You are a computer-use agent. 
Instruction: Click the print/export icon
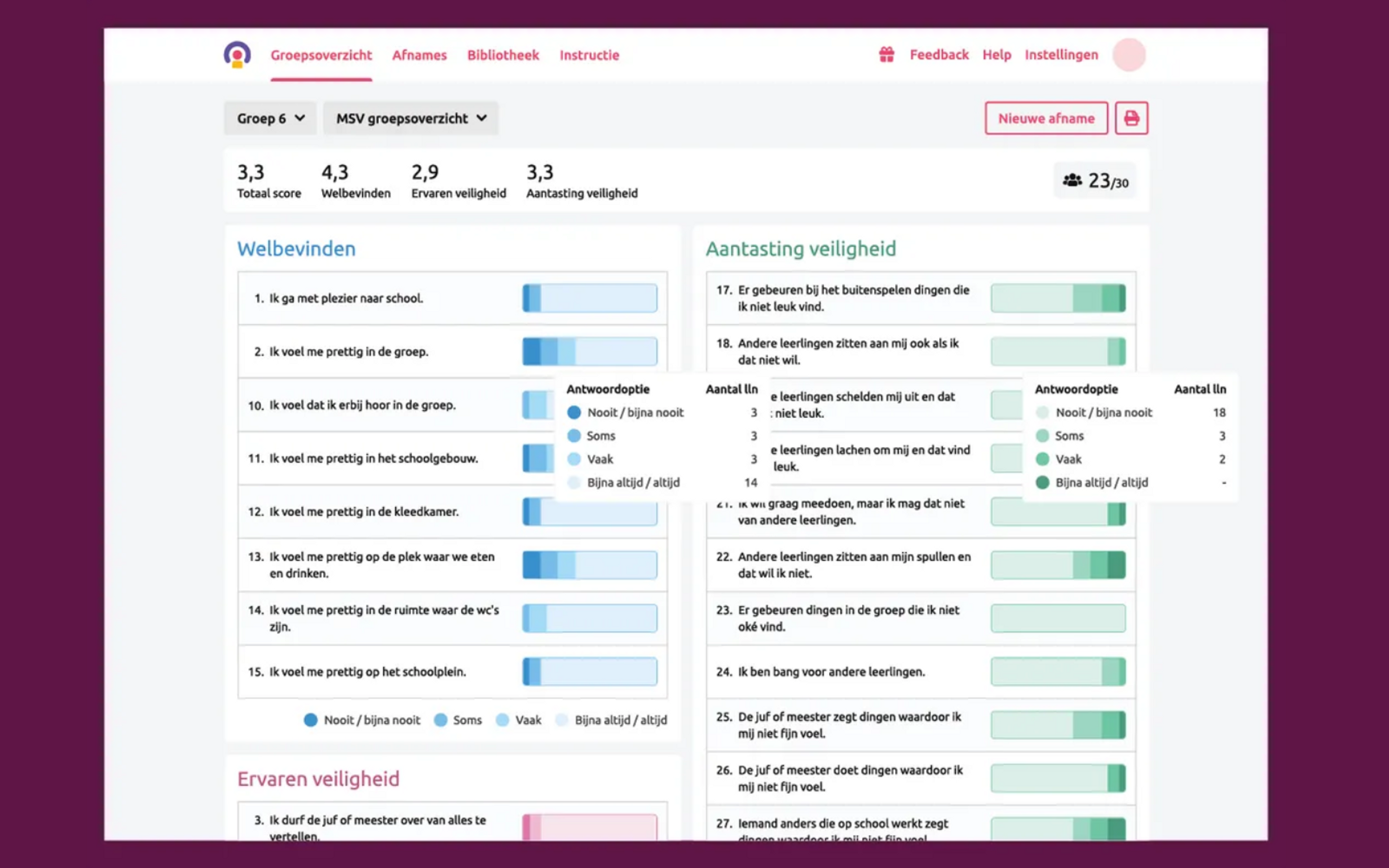(x=1131, y=118)
